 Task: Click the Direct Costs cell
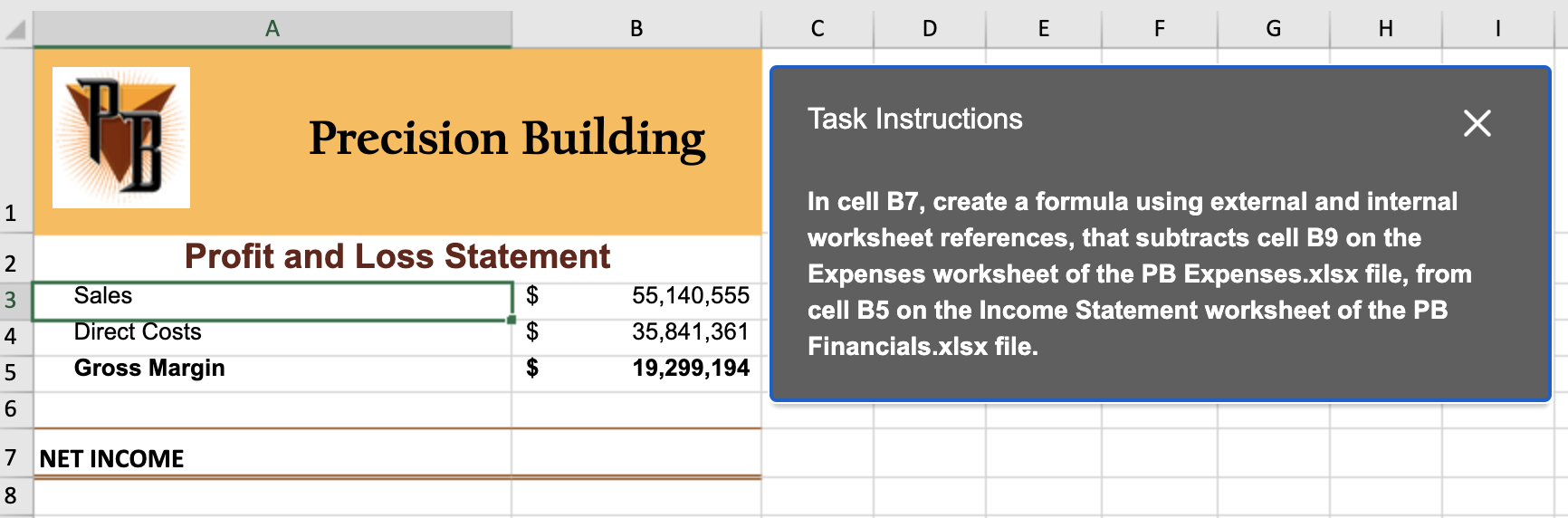click(272, 337)
